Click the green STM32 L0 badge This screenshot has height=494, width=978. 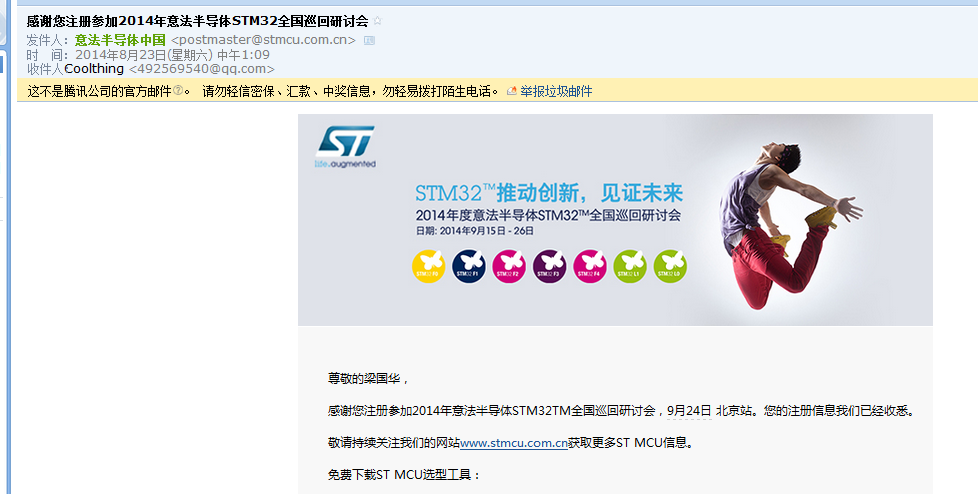[x=670, y=266]
